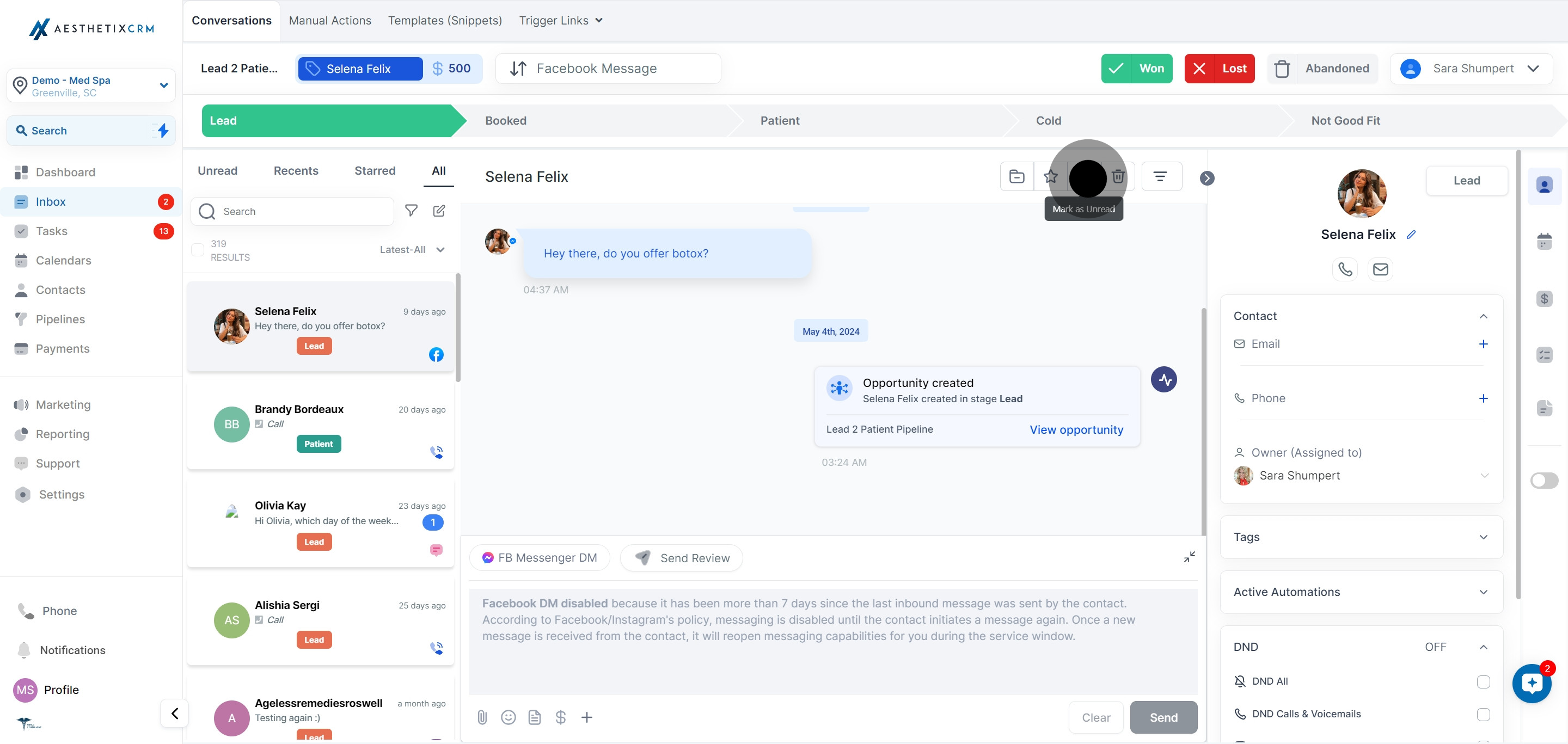
Task: Click the attachment paperclip icon
Action: tap(482, 717)
